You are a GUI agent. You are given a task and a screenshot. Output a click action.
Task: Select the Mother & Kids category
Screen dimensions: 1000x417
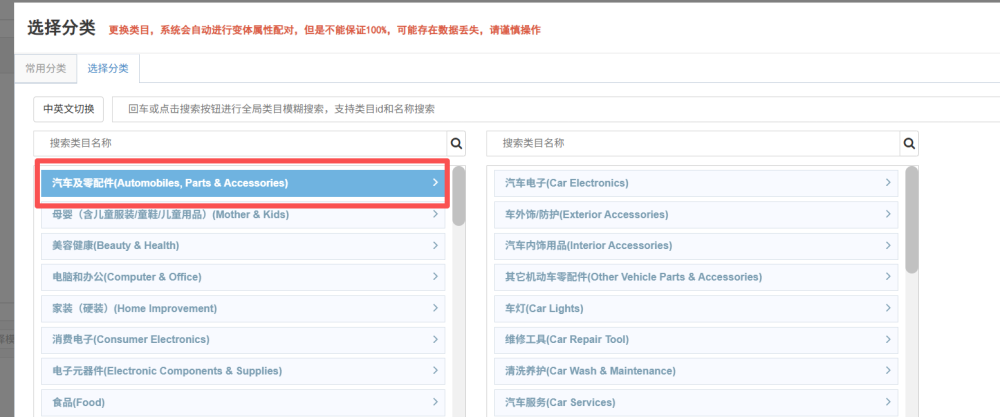243,214
